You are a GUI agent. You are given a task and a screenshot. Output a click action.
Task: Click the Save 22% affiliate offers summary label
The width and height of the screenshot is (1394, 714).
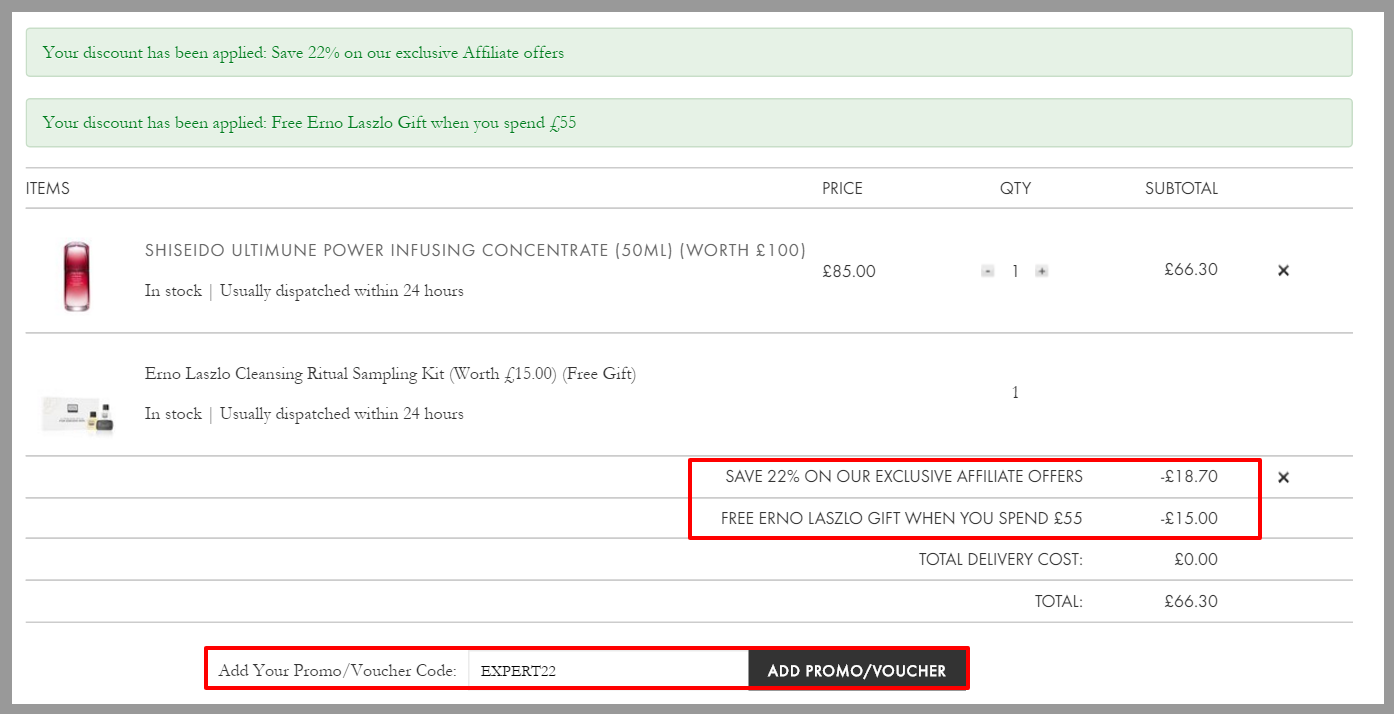(904, 476)
